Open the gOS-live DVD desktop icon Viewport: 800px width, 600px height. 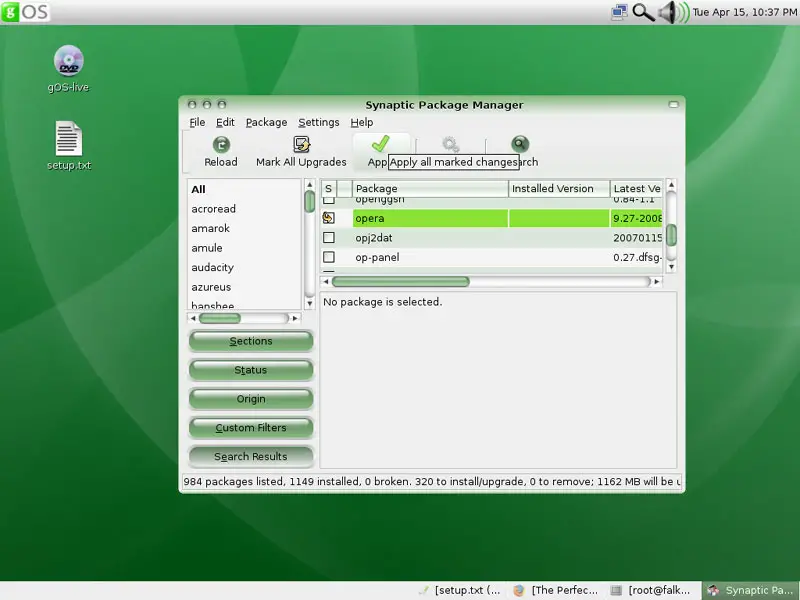pos(68,61)
